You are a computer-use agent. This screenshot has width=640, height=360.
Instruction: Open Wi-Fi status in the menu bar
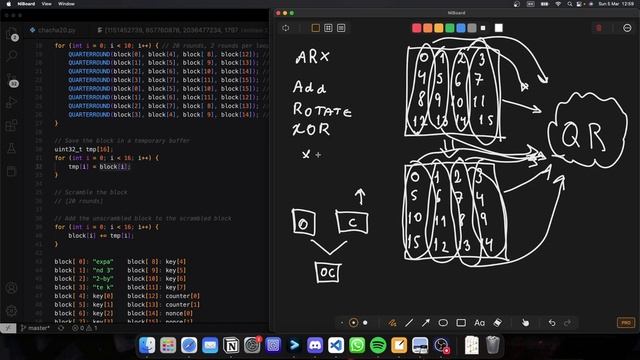558,4
